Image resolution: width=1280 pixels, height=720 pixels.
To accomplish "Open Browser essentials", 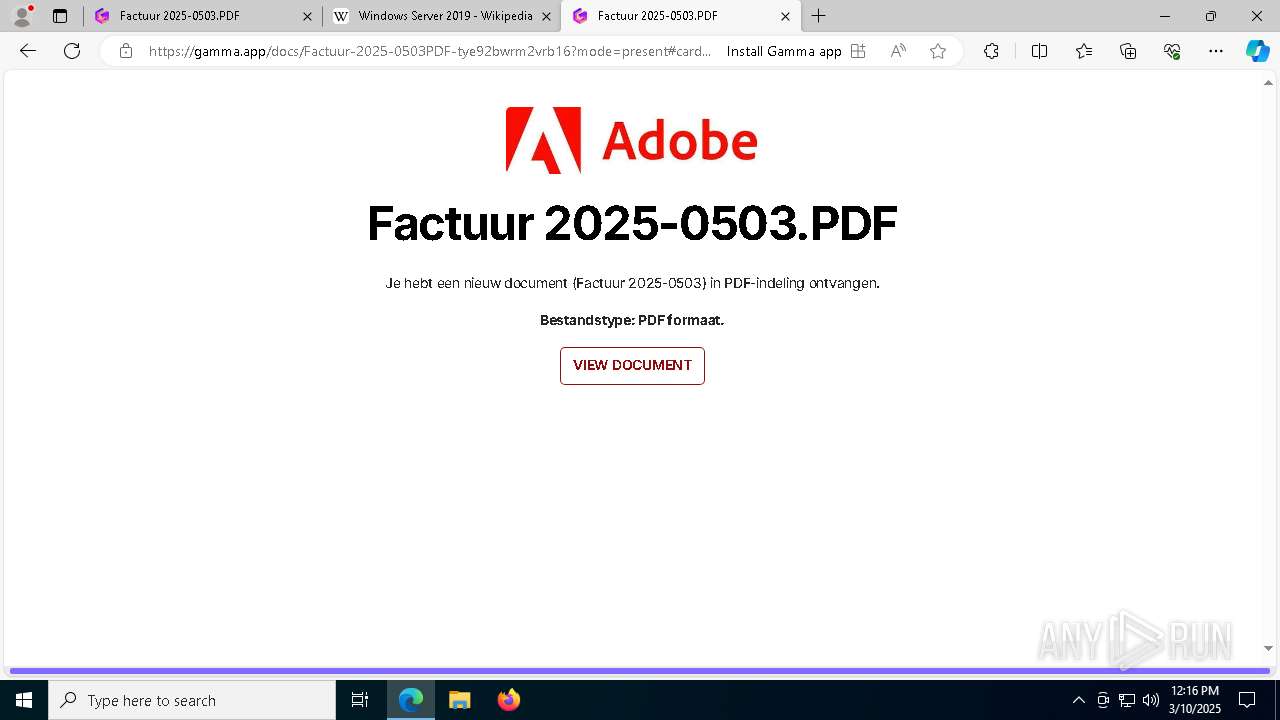I will pos(1172,51).
